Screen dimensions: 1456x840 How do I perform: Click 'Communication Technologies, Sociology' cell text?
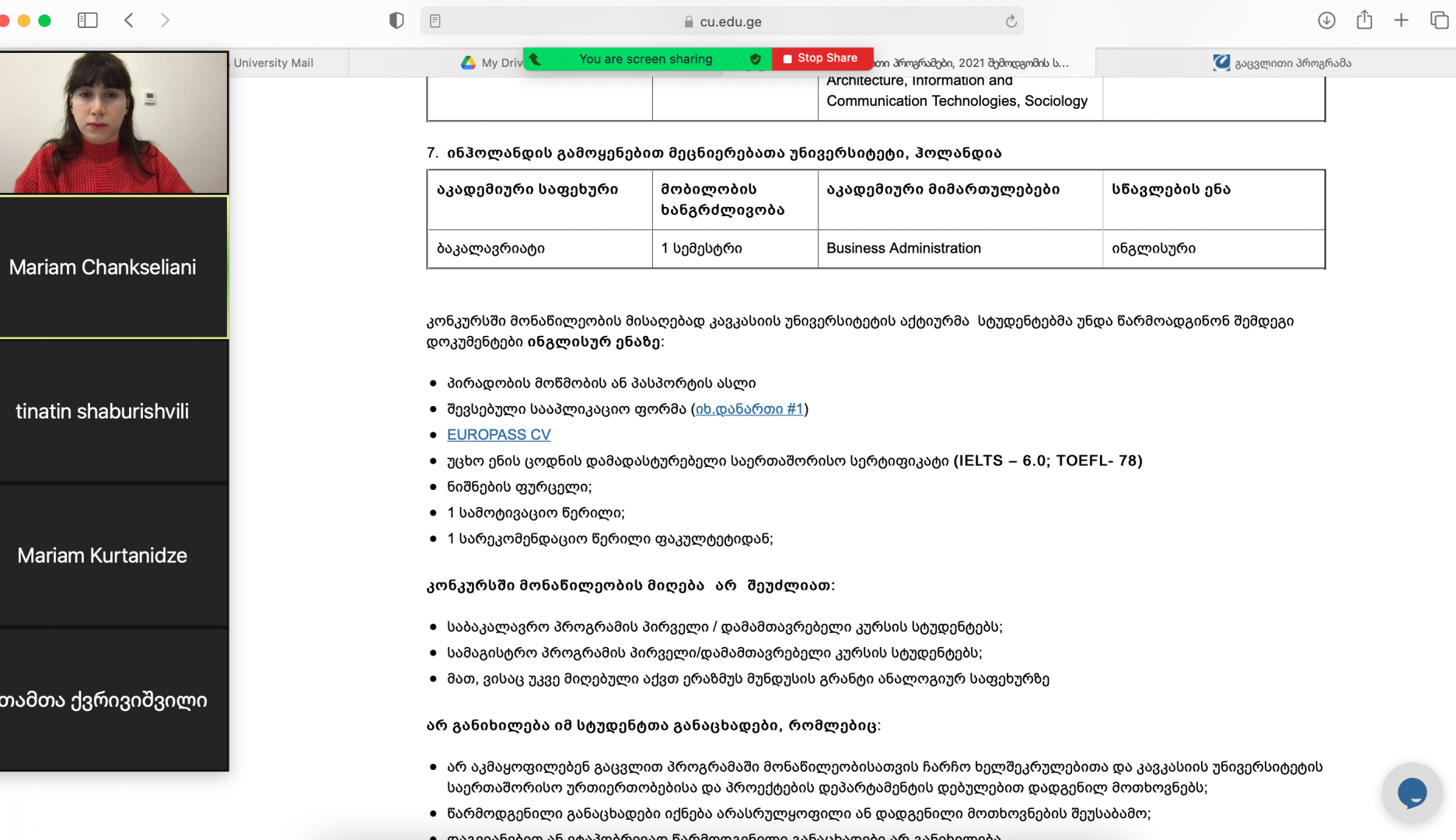click(957, 101)
